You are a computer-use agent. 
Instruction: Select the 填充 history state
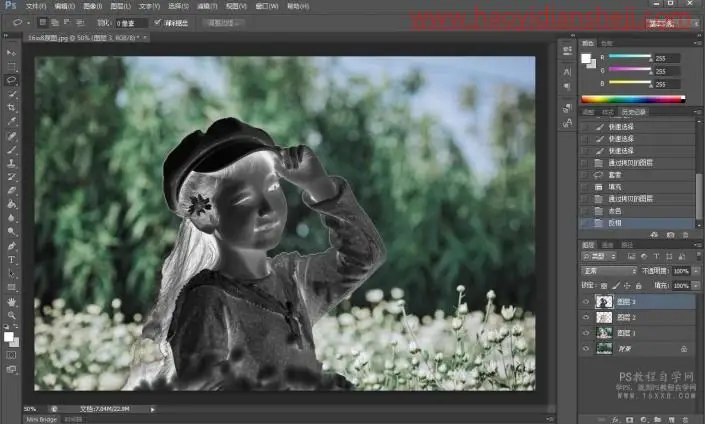click(638, 187)
